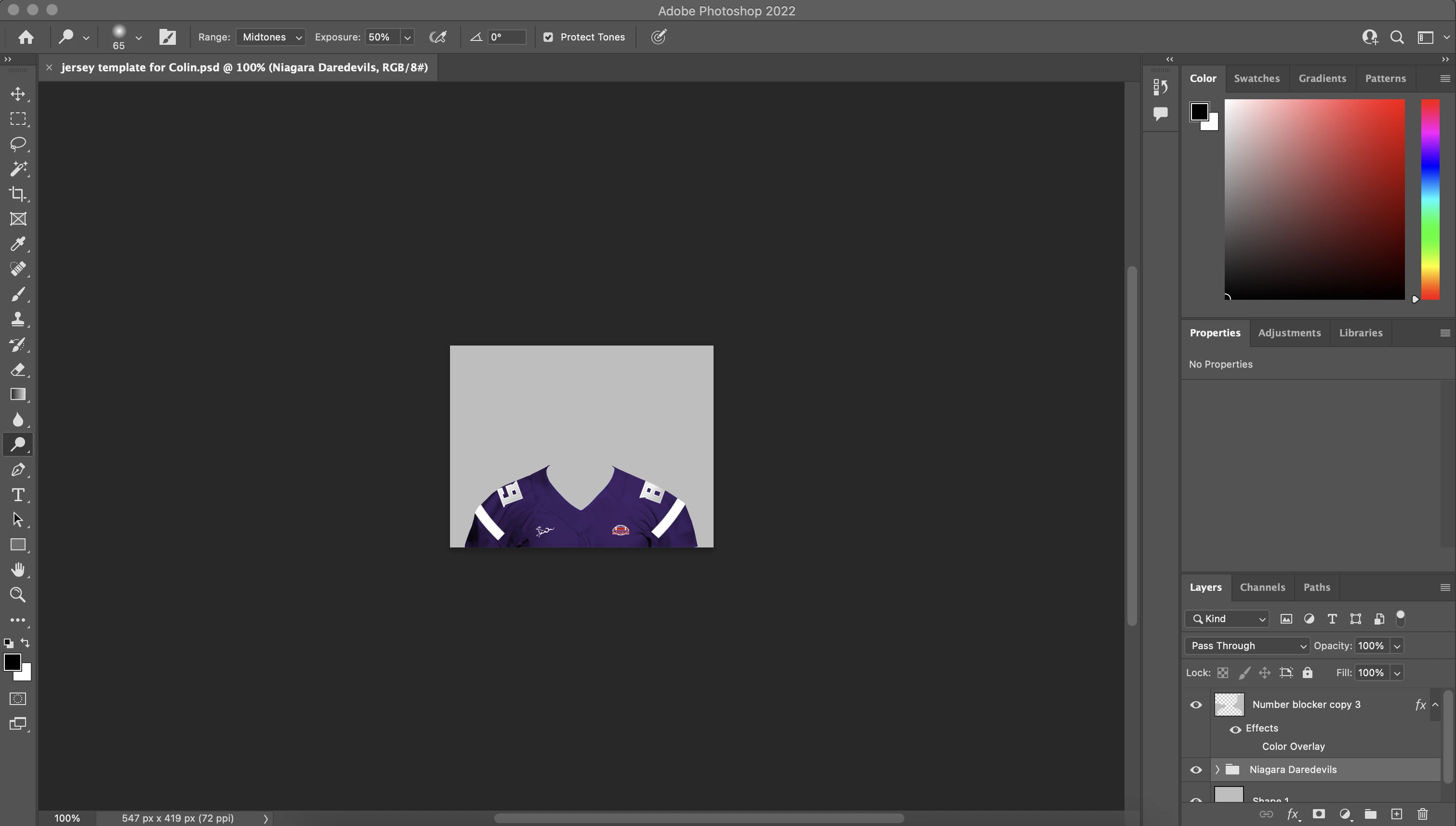The height and width of the screenshot is (826, 1456).
Task: Open the Adjustments panel tab
Action: (1289, 333)
